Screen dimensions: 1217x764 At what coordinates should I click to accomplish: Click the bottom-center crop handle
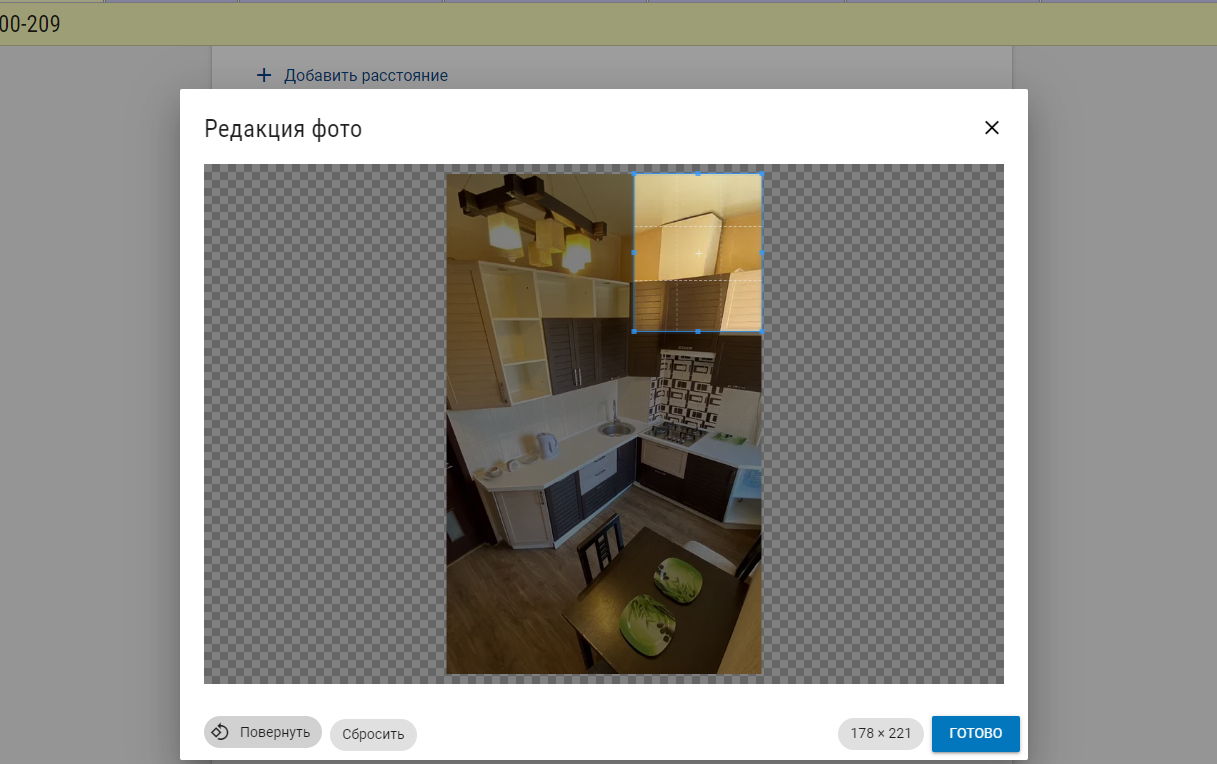coord(698,331)
